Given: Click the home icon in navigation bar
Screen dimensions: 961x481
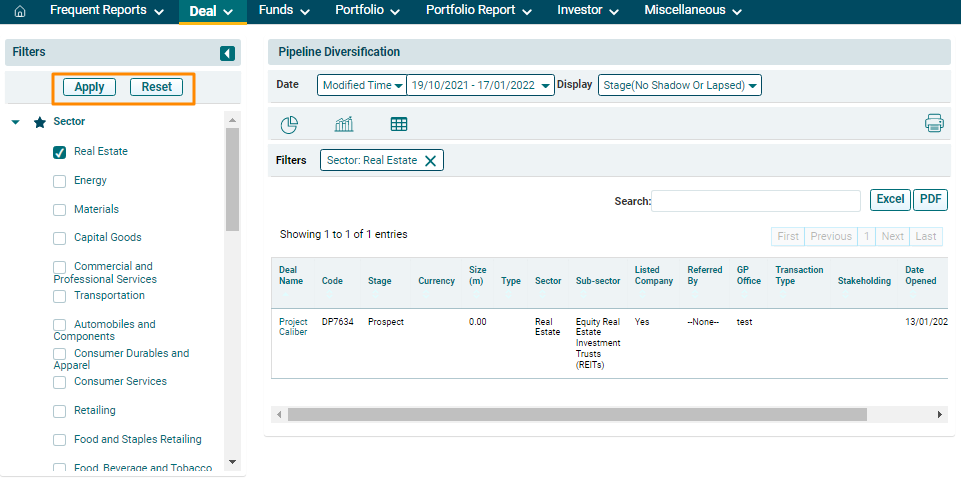Looking at the screenshot, I should 20,11.
